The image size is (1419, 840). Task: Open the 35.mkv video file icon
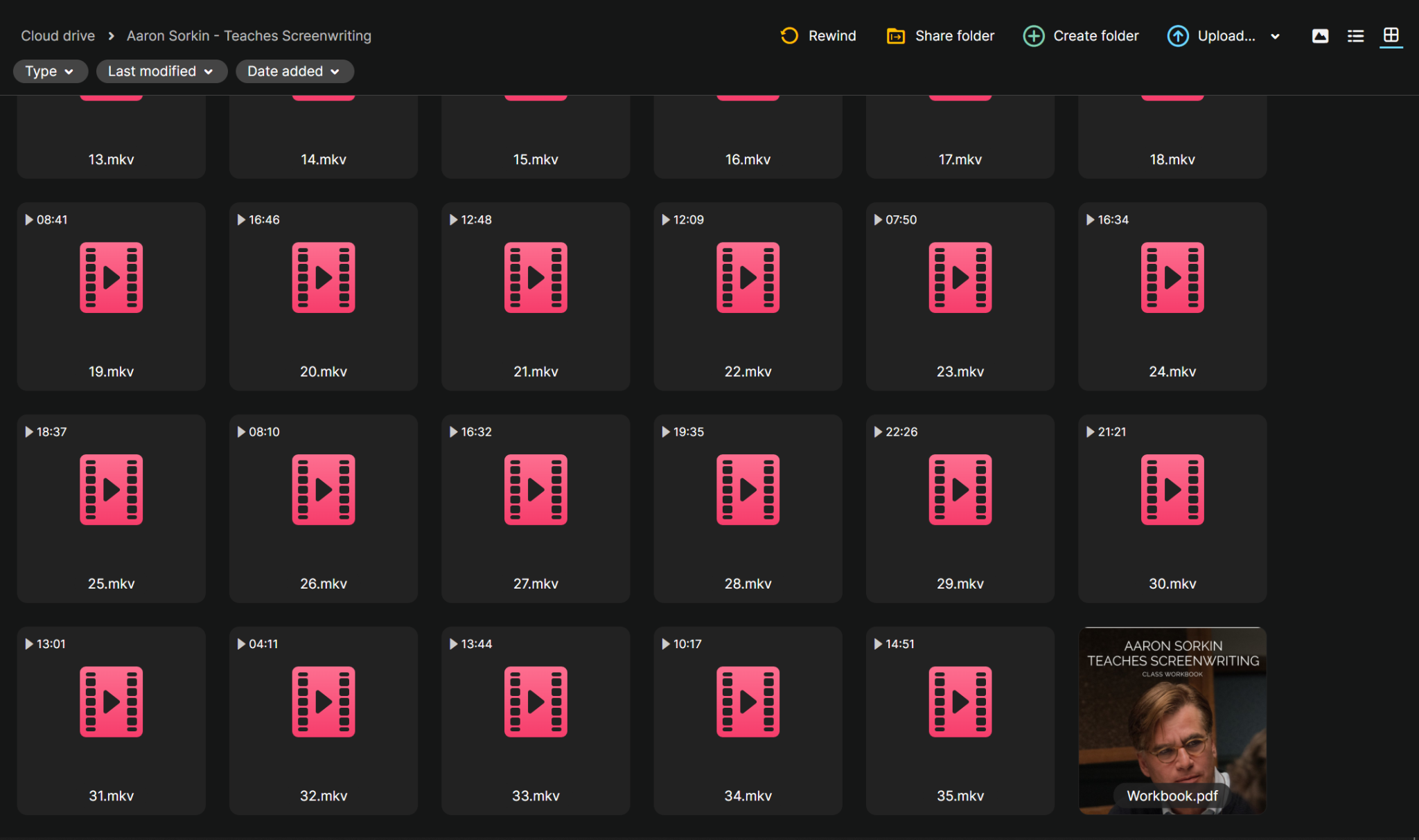pyautogui.click(x=960, y=702)
